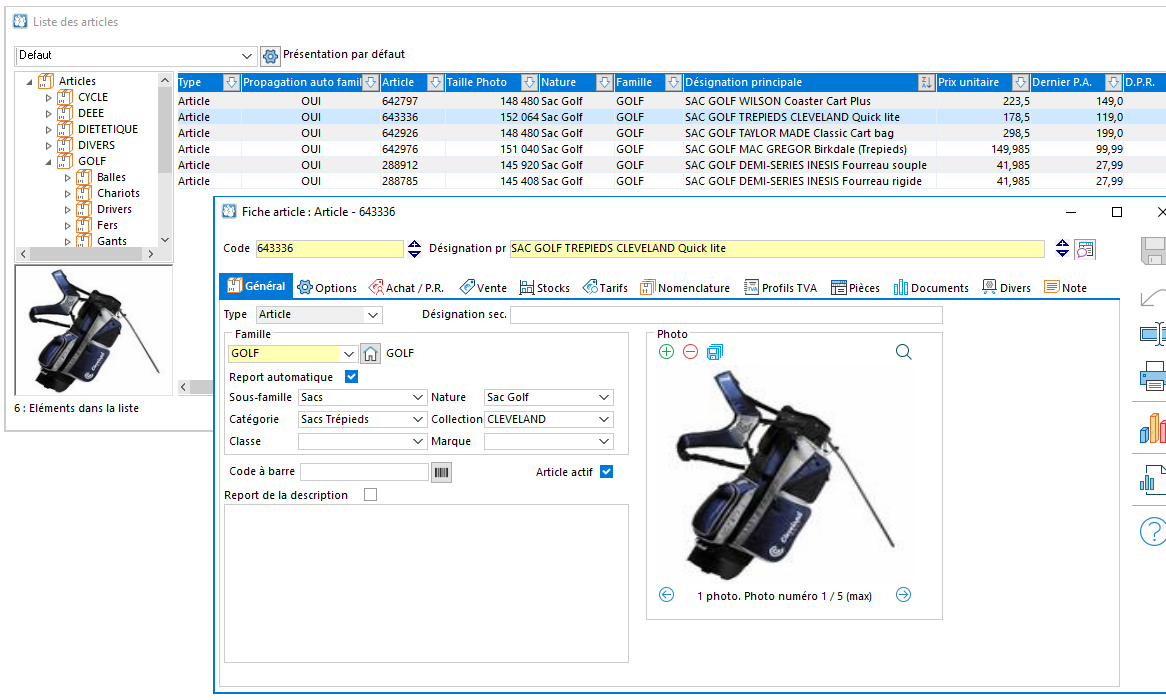Expand the CYCLE tree node
This screenshot has height=700, width=1166.
pos(48,97)
